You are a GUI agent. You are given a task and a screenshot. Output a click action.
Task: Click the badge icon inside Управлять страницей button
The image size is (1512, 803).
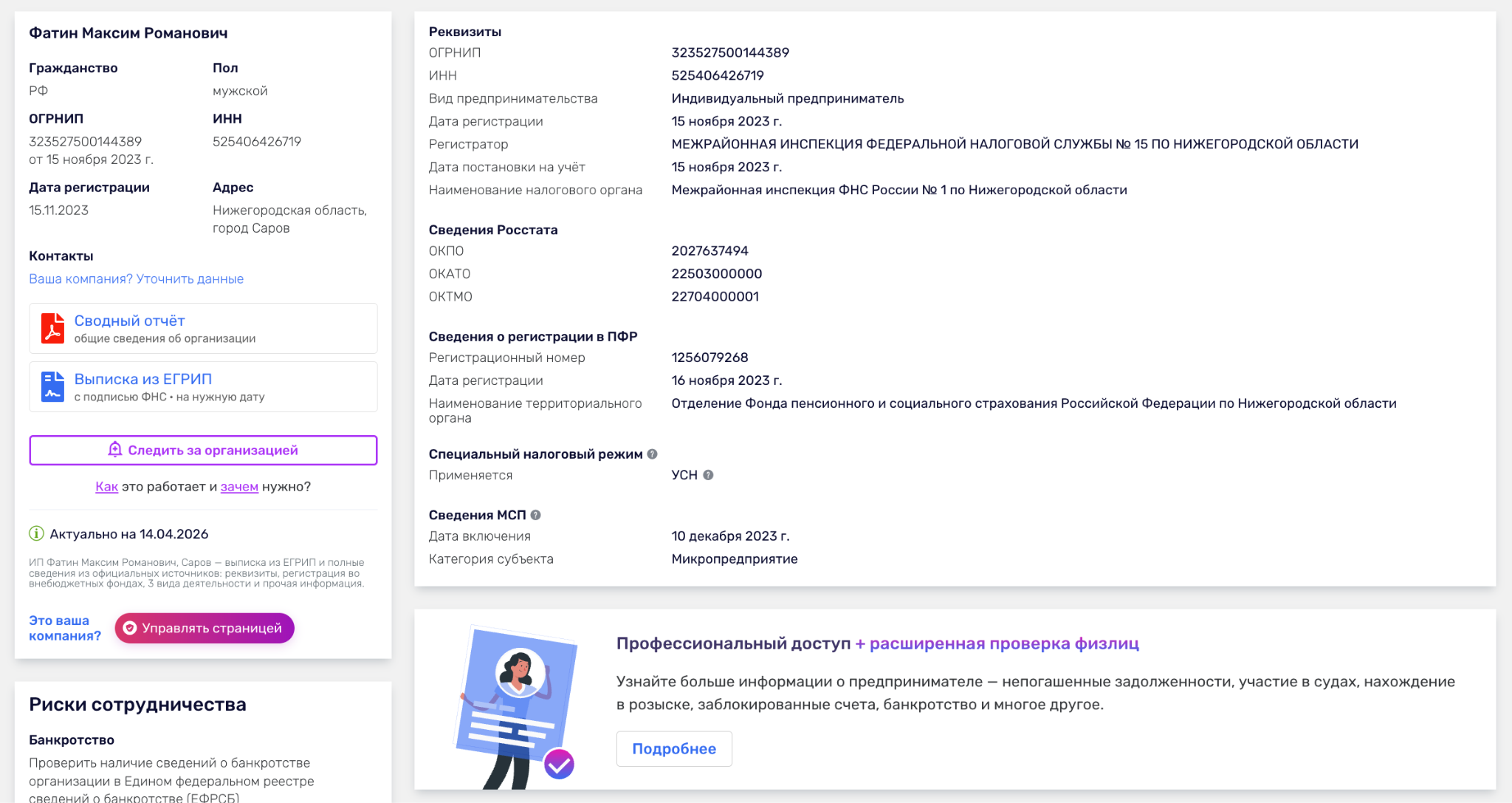(130, 628)
